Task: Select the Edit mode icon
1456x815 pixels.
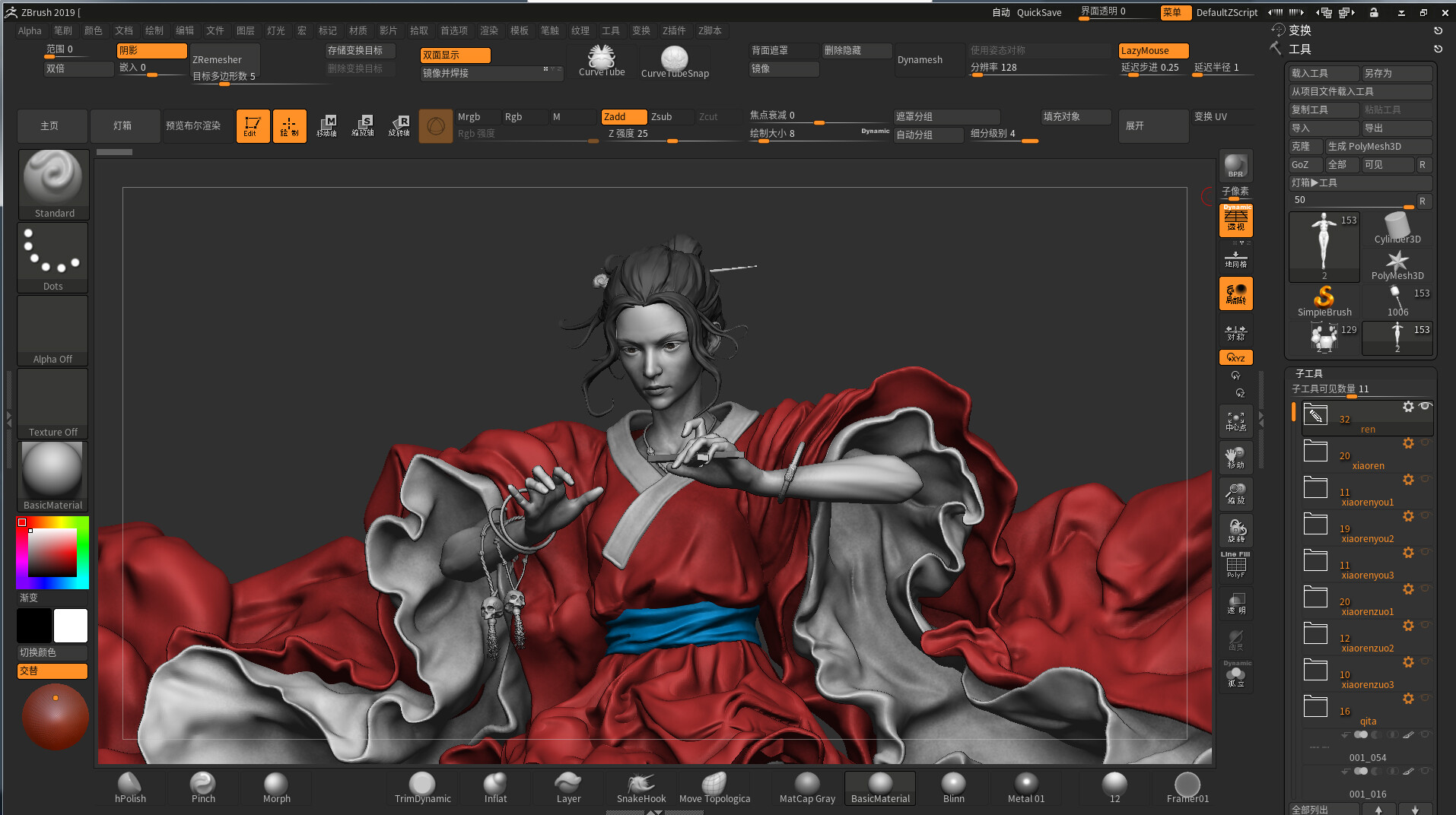Action: click(253, 125)
